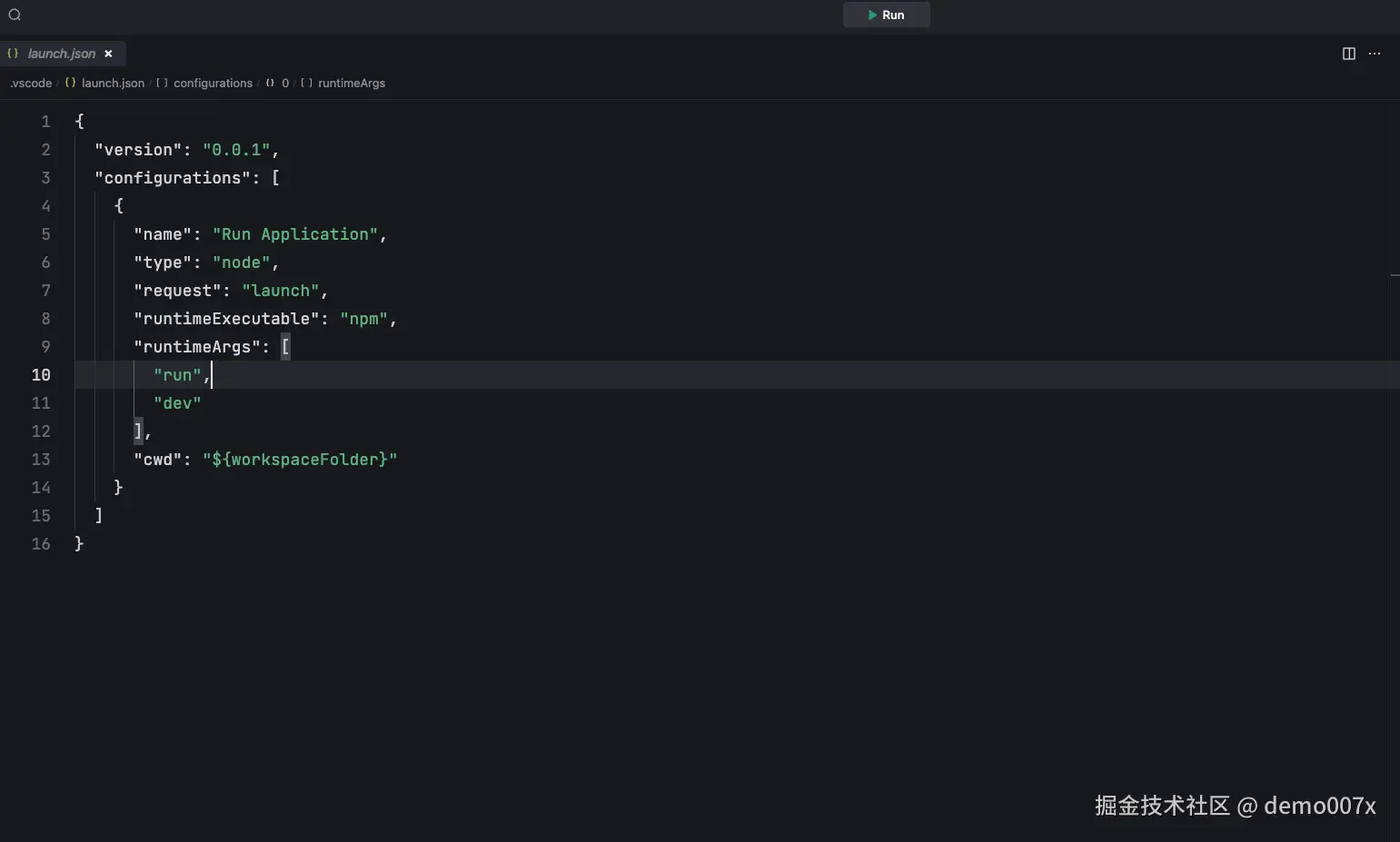Click the Run button

(x=886, y=15)
